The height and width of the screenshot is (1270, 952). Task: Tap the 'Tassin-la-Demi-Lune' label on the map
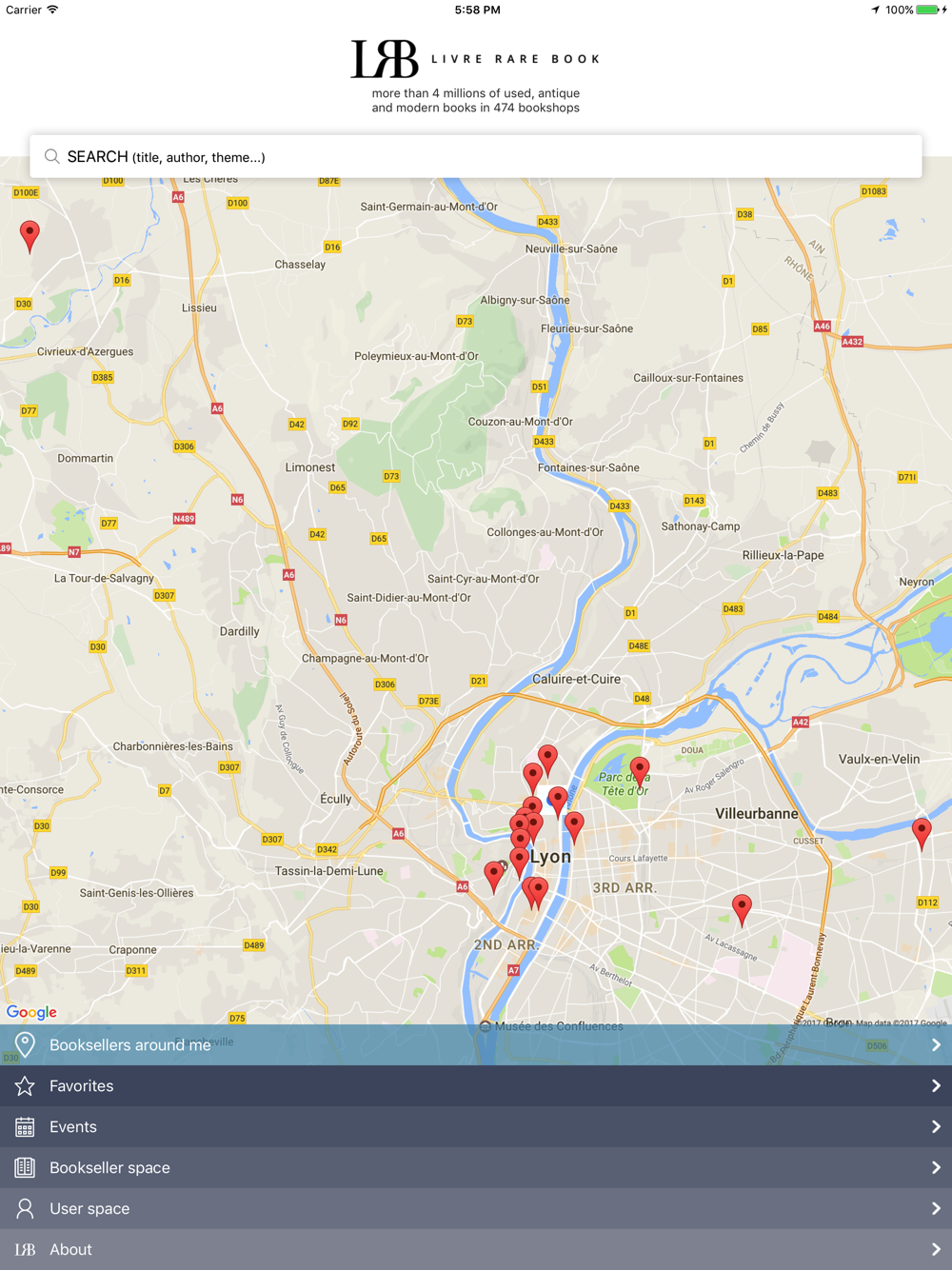click(x=329, y=871)
